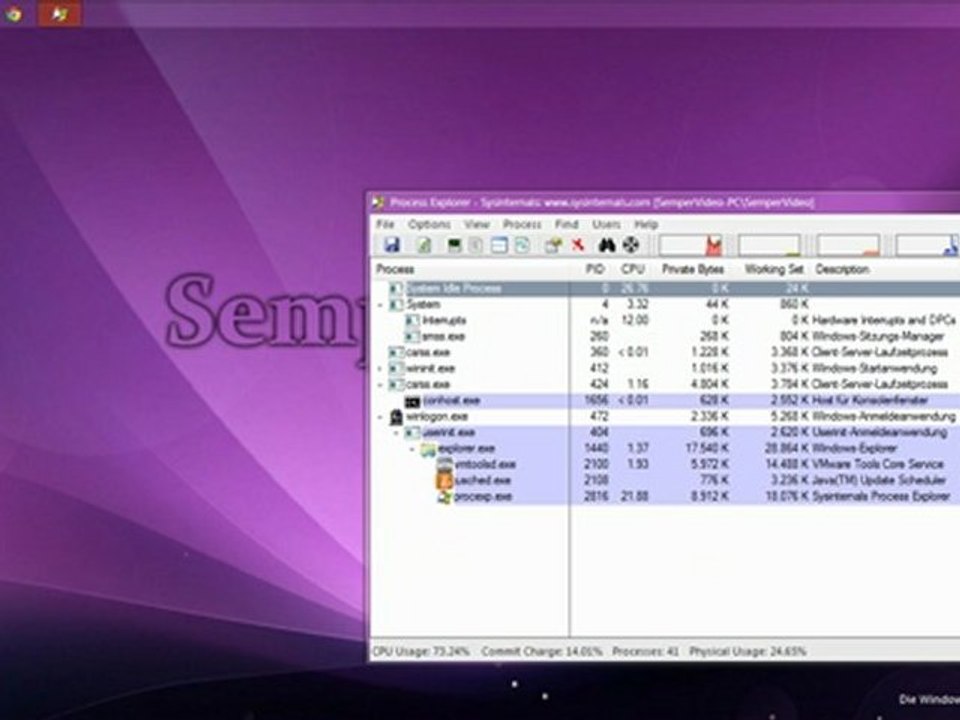This screenshot has height=720, width=960.
Task: Open process Properties toolbar icon
Action: click(x=553, y=246)
